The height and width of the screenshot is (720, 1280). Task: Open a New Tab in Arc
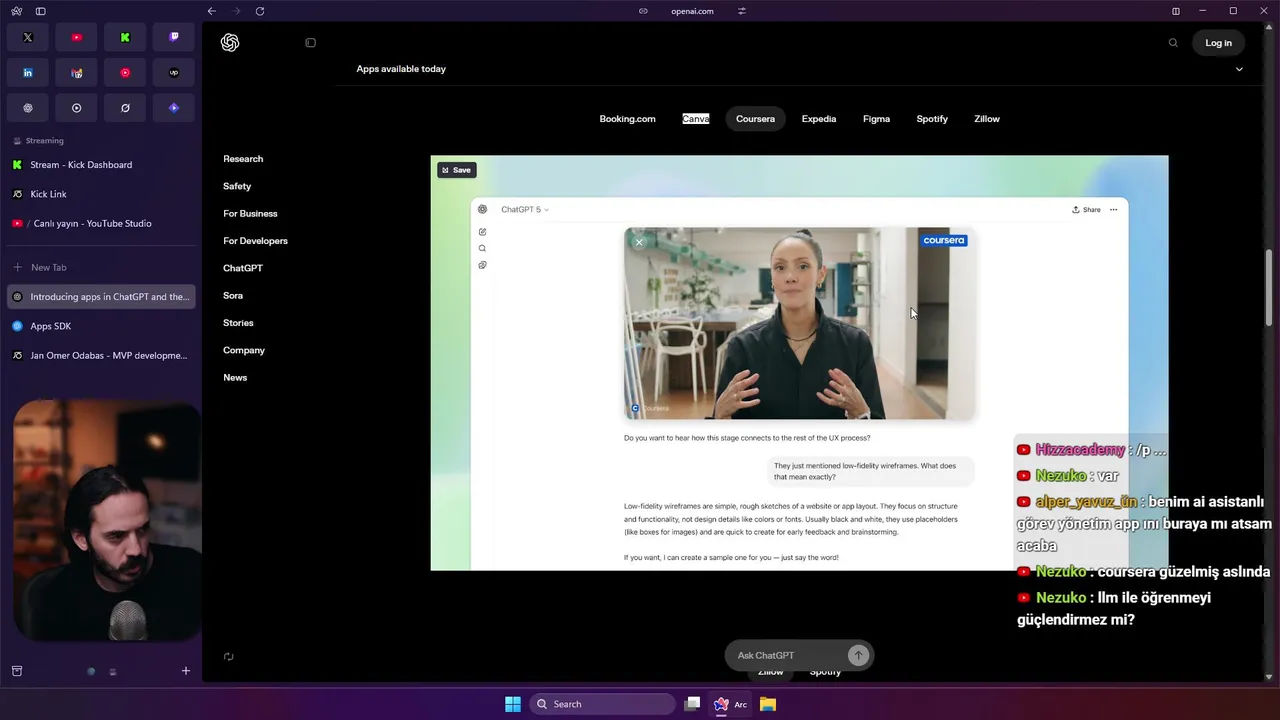[101, 267]
